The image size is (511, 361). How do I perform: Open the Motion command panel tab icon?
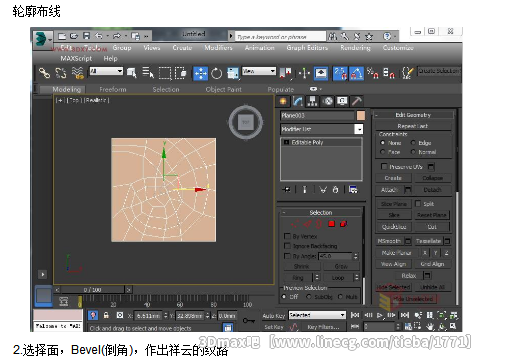coord(328,101)
